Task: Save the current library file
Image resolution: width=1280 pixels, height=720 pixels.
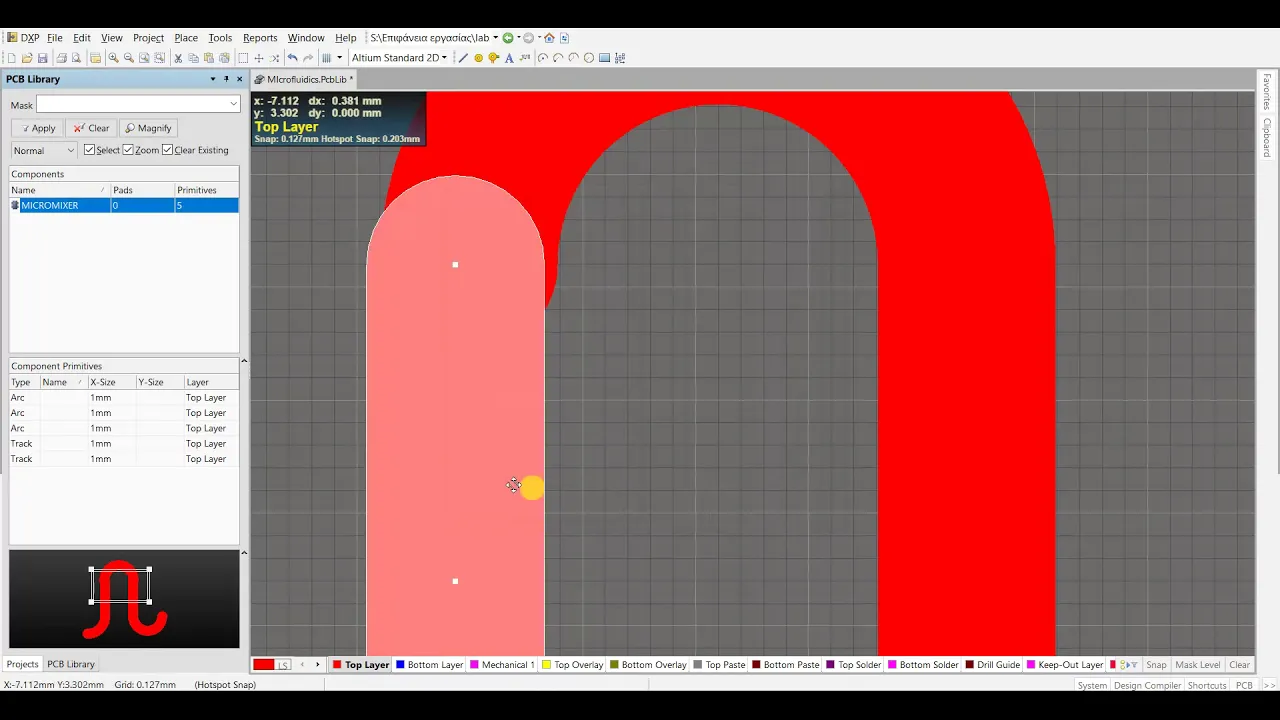Action: click(x=42, y=58)
